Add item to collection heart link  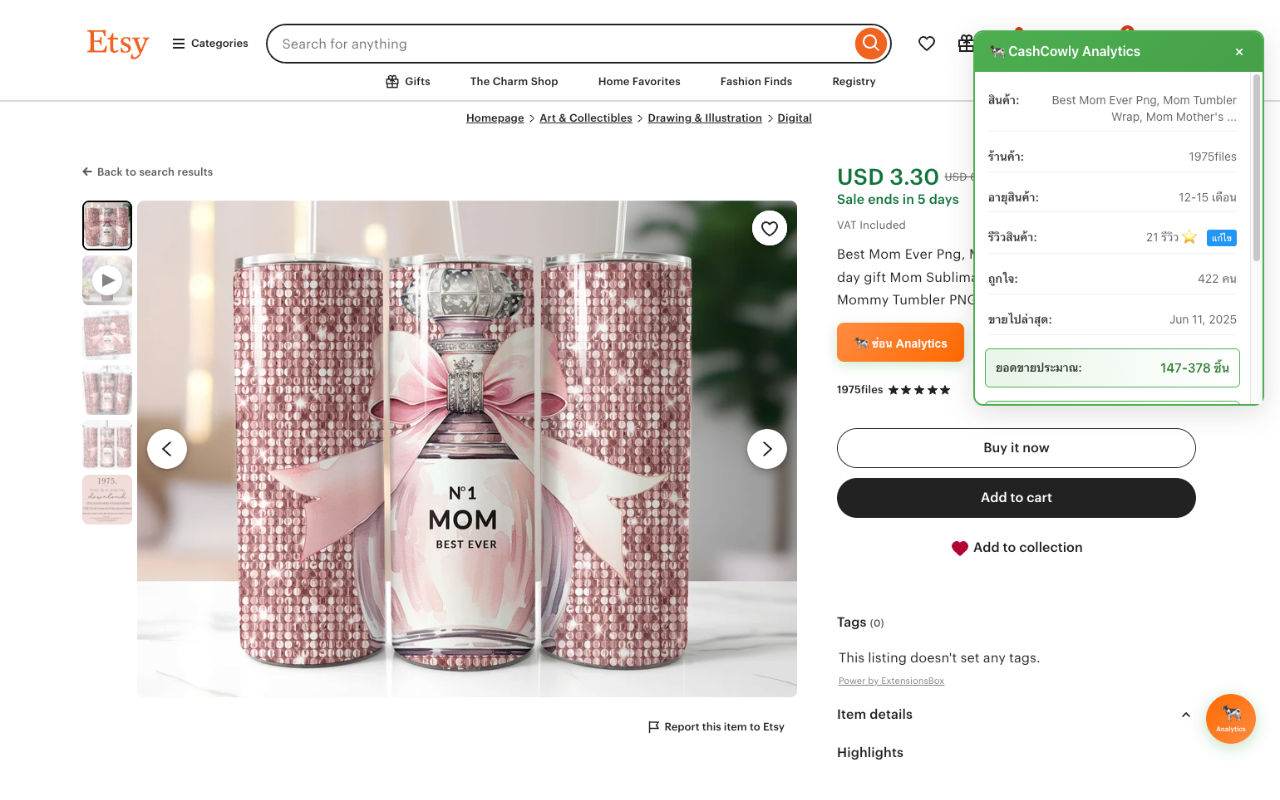click(1016, 548)
